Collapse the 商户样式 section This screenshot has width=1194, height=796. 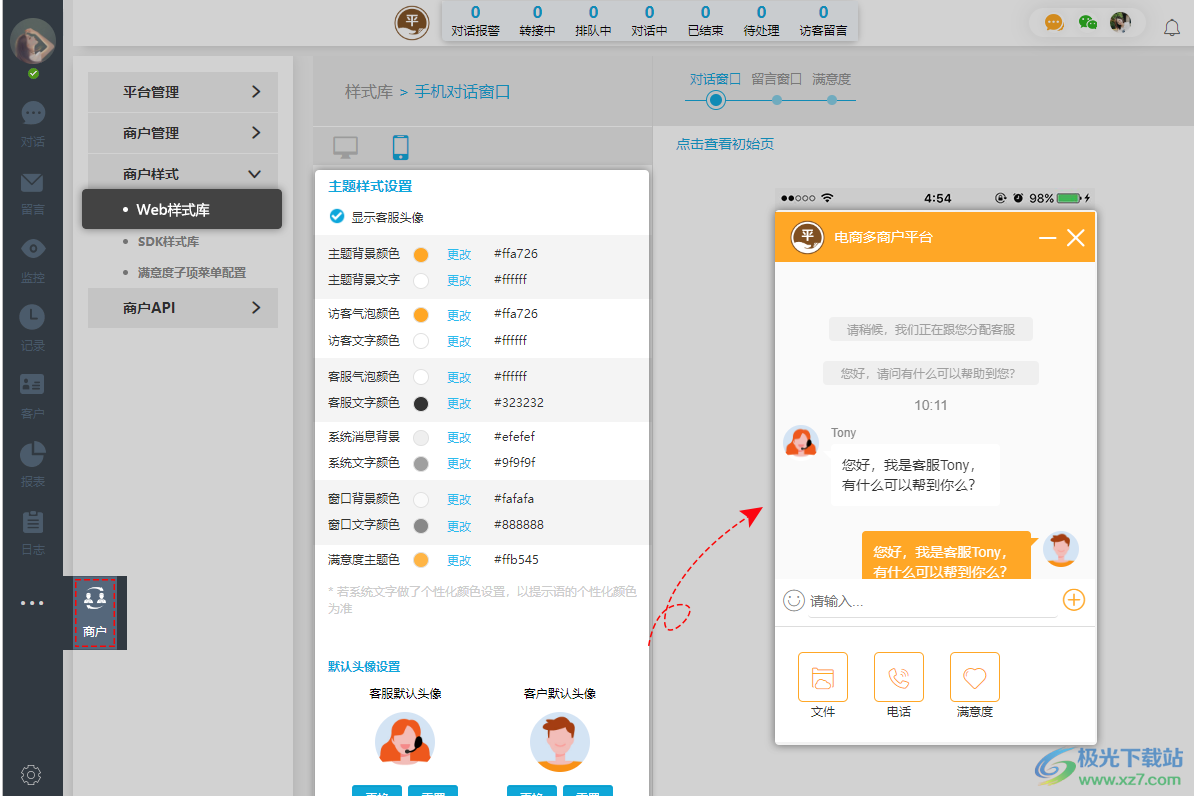pyautogui.click(x=182, y=172)
